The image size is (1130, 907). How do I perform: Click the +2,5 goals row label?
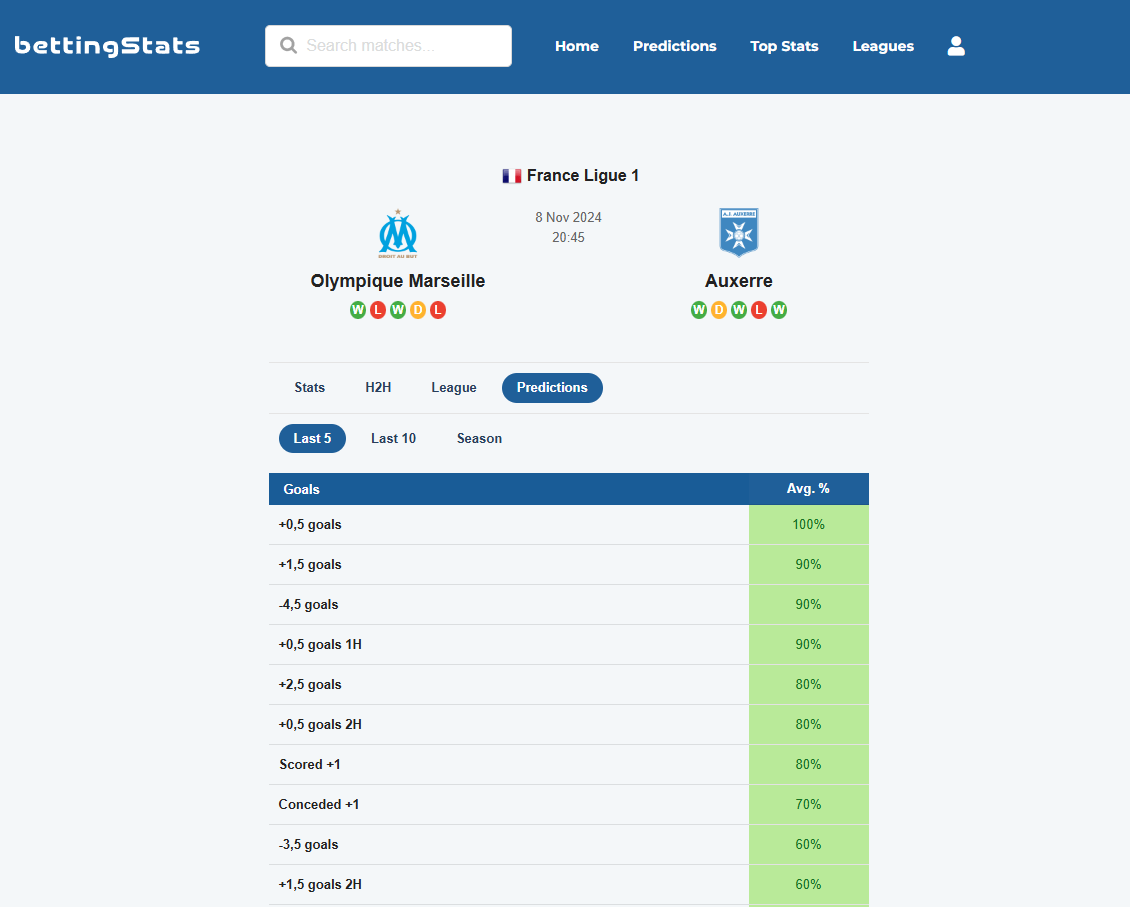310,684
